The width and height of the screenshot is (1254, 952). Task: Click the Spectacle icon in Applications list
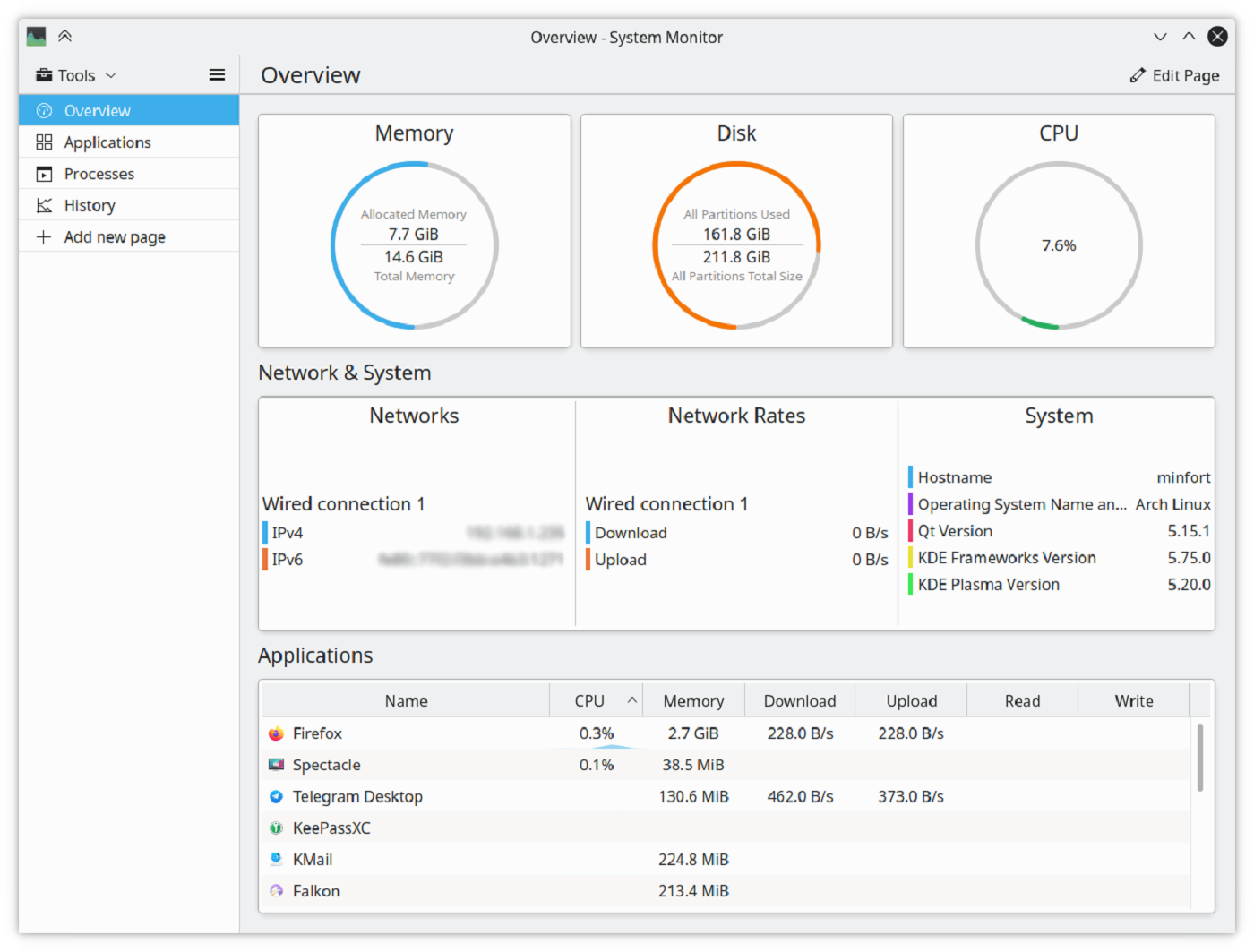275,764
